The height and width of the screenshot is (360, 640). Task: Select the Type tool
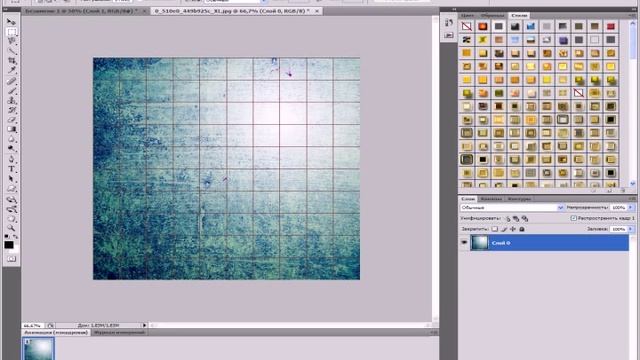11,169
